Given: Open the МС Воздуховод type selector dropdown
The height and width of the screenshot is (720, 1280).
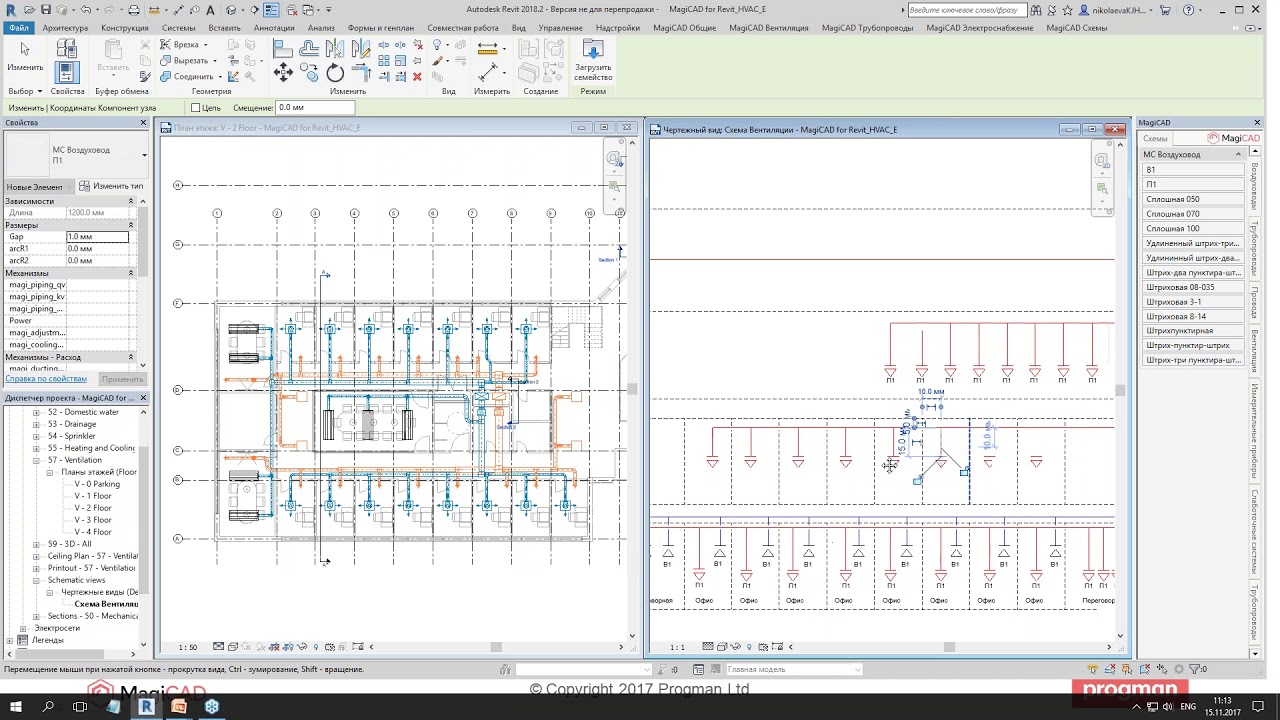Looking at the screenshot, I should 144,155.
